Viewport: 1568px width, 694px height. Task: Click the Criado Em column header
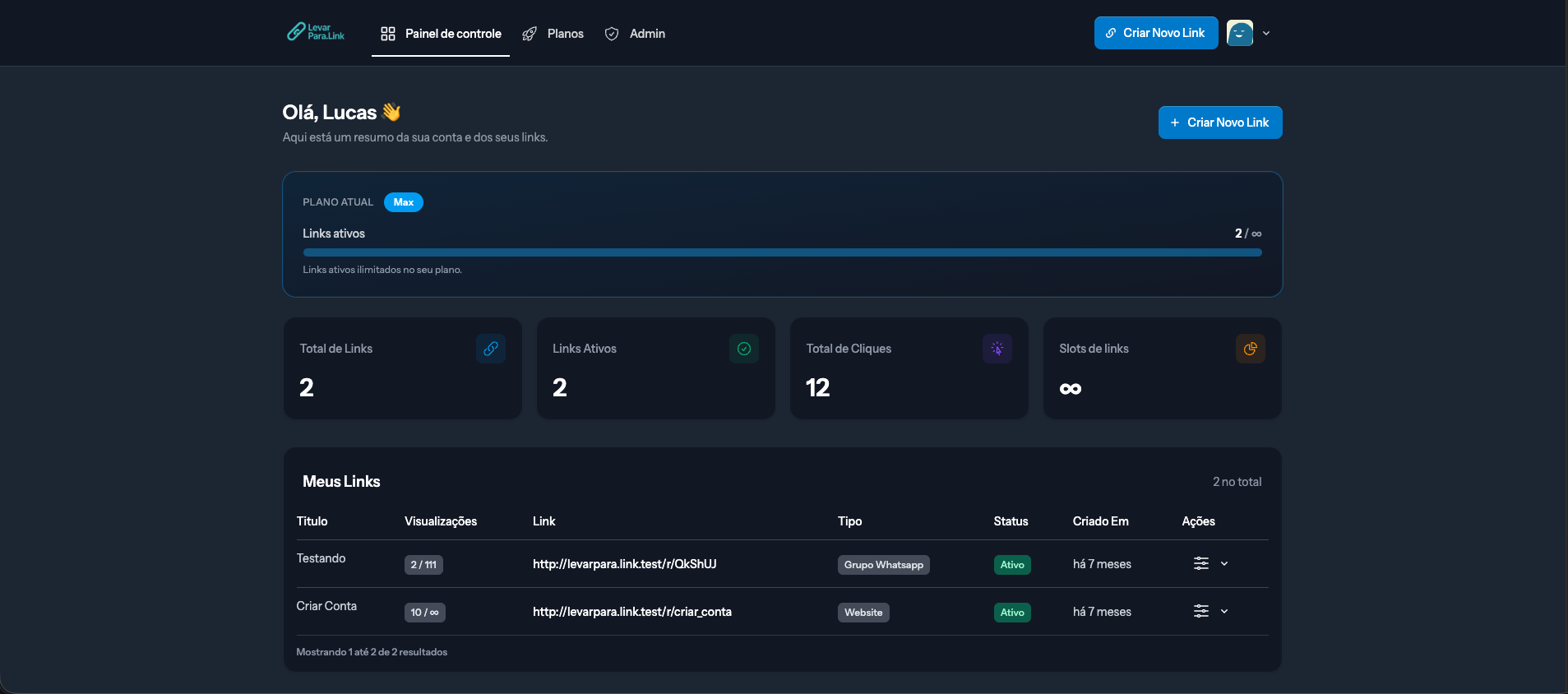click(1100, 521)
